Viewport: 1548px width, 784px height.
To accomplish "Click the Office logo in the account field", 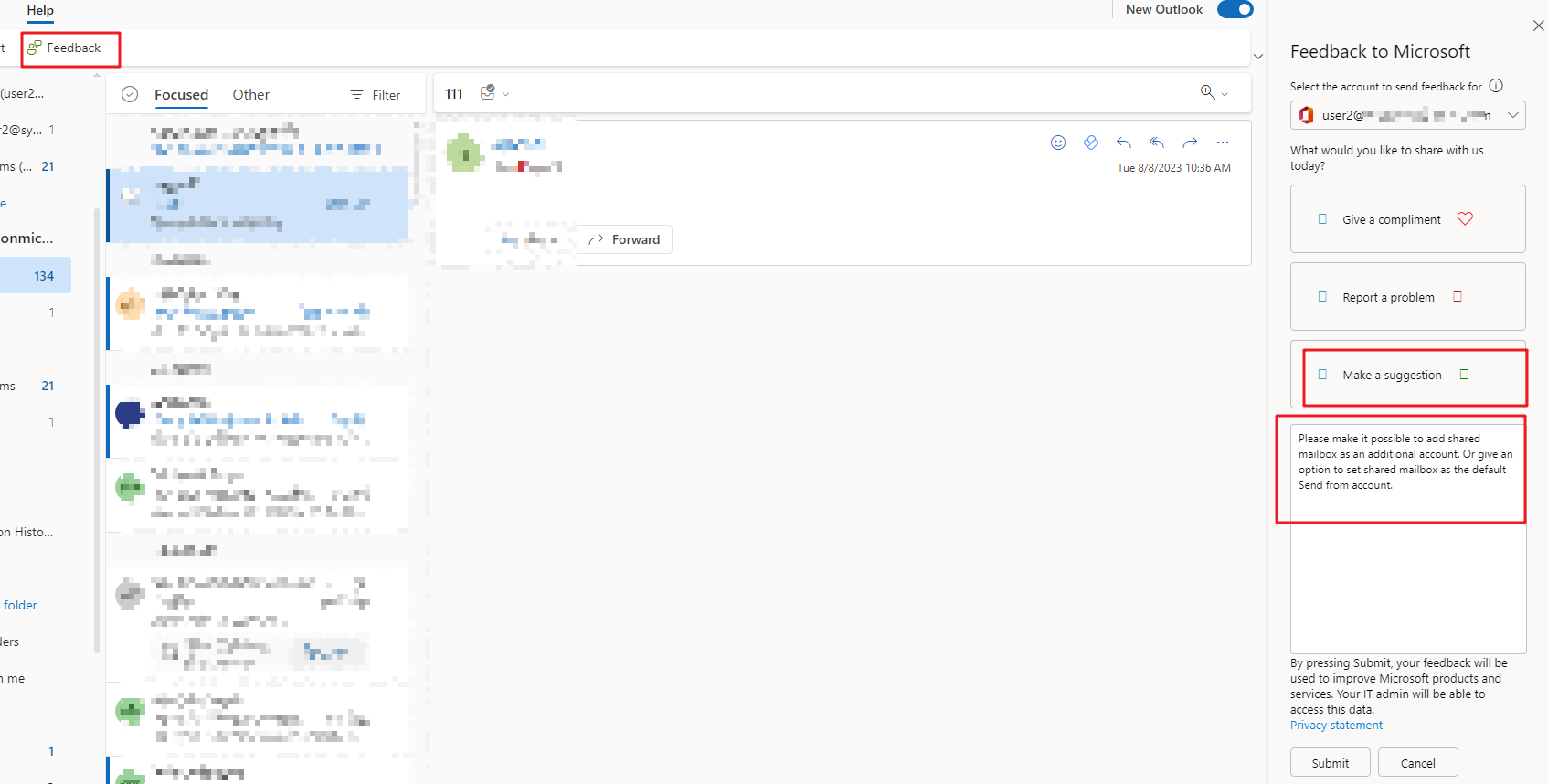I will (1307, 115).
